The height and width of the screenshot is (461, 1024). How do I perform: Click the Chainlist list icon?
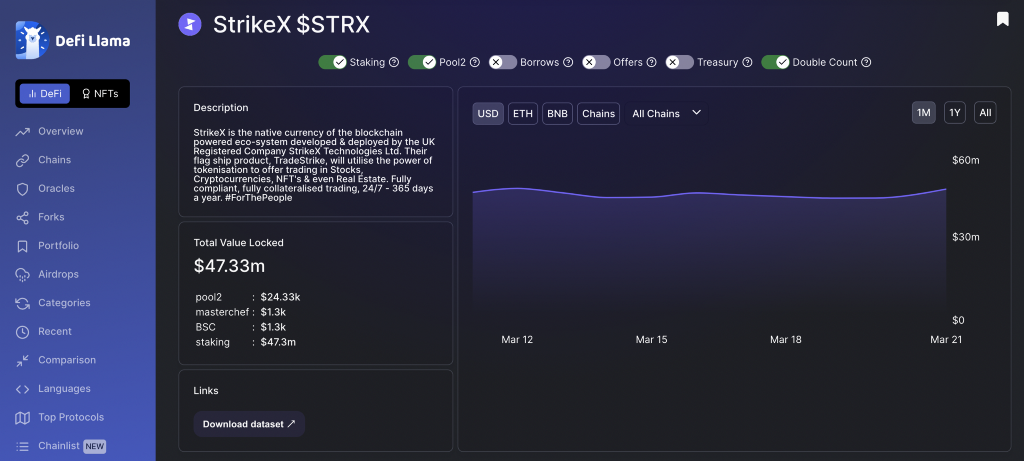coord(23,447)
